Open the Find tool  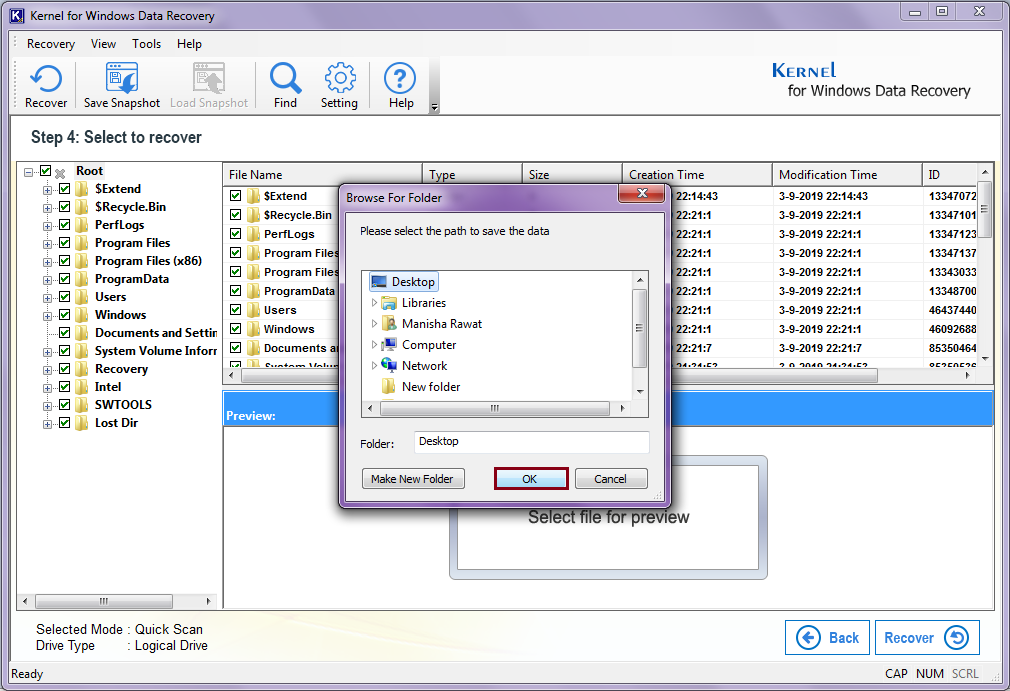(285, 79)
